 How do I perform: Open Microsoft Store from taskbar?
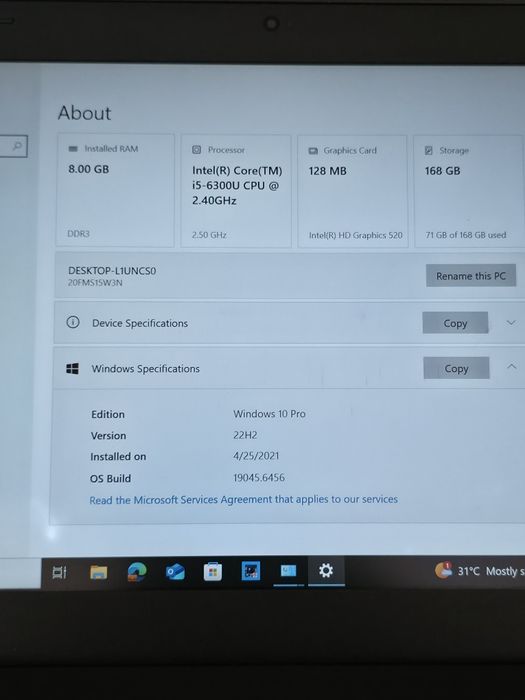[x=213, y=572]
